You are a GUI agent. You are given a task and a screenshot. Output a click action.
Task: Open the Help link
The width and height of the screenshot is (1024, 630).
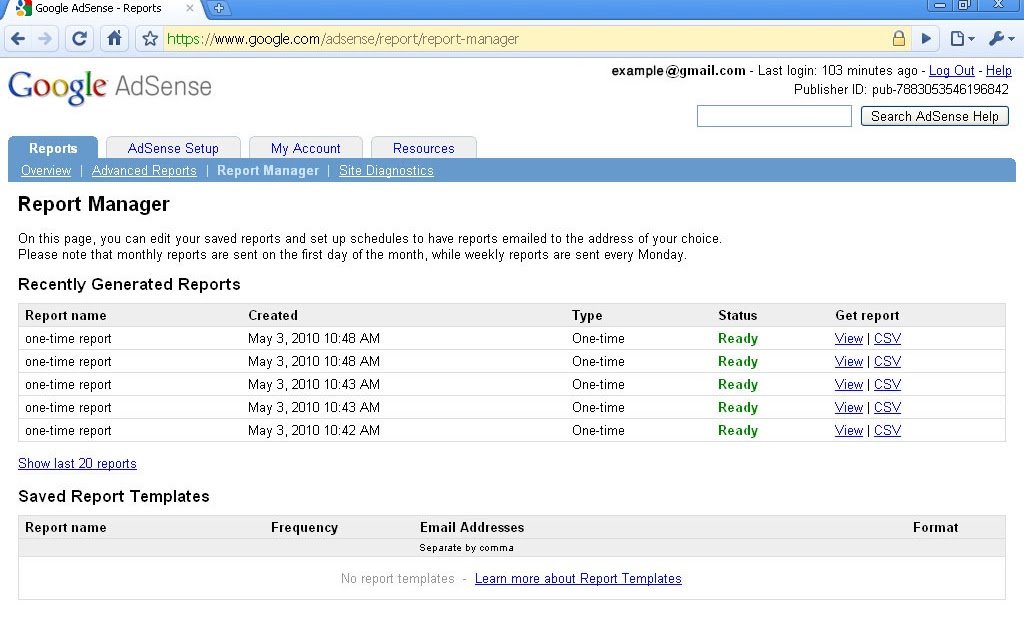coord(999,71)
